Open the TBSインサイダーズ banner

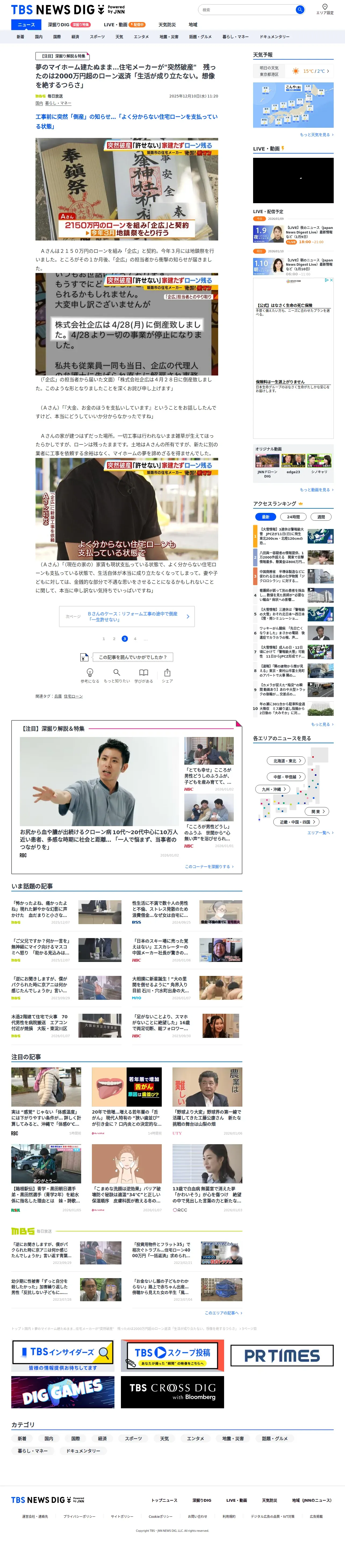point(63,1356)
